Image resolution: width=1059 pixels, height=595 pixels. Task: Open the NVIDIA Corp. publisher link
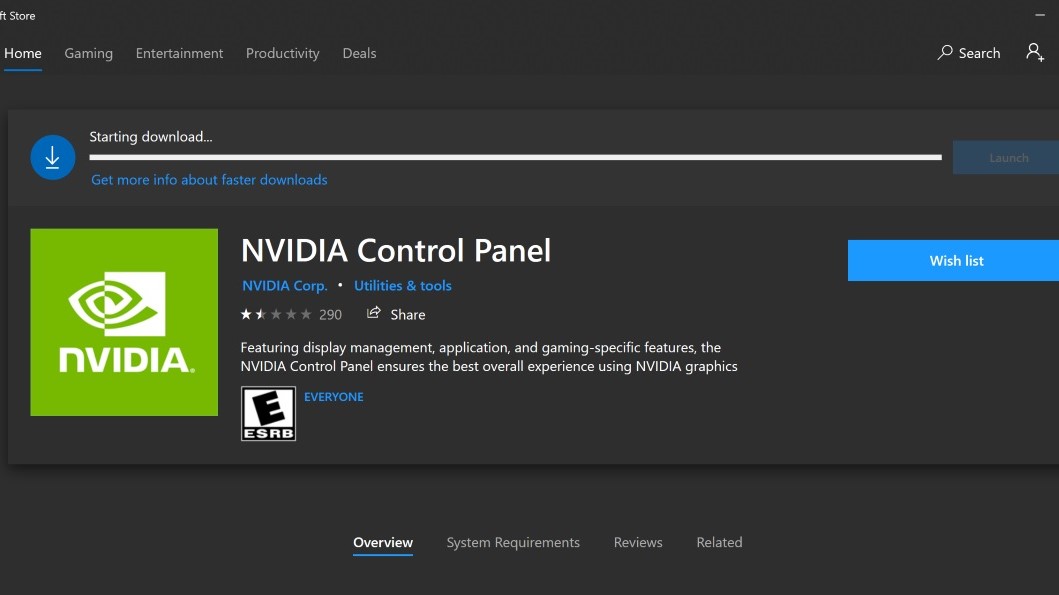pos(284,285)
